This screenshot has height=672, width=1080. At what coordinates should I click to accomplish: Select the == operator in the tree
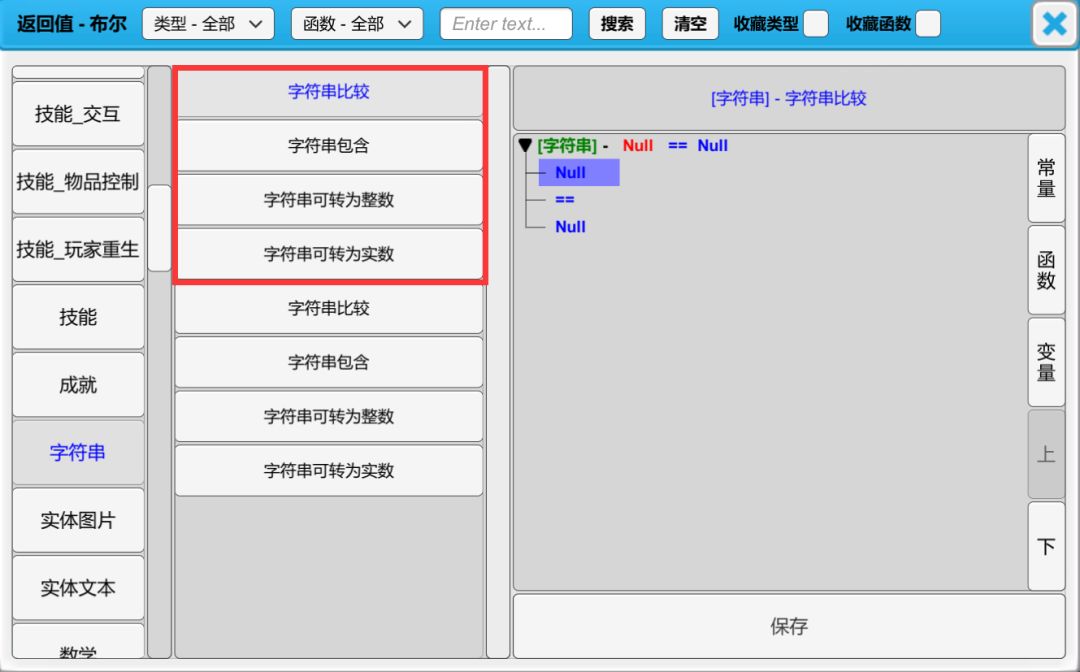(x=565, y=200)
